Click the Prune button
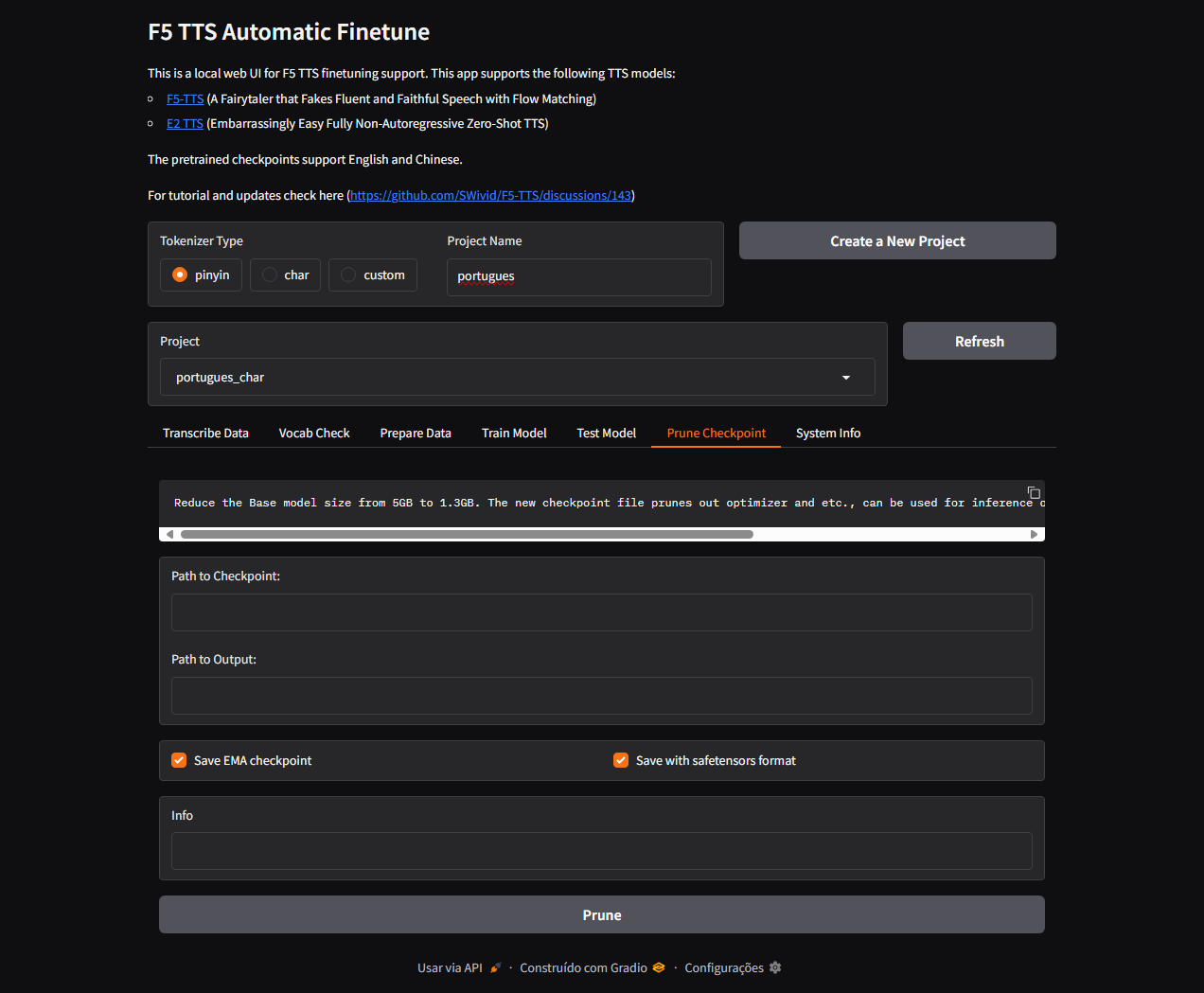The width and height of the screenshot is (1204, 993). click(x=602, y=914)
